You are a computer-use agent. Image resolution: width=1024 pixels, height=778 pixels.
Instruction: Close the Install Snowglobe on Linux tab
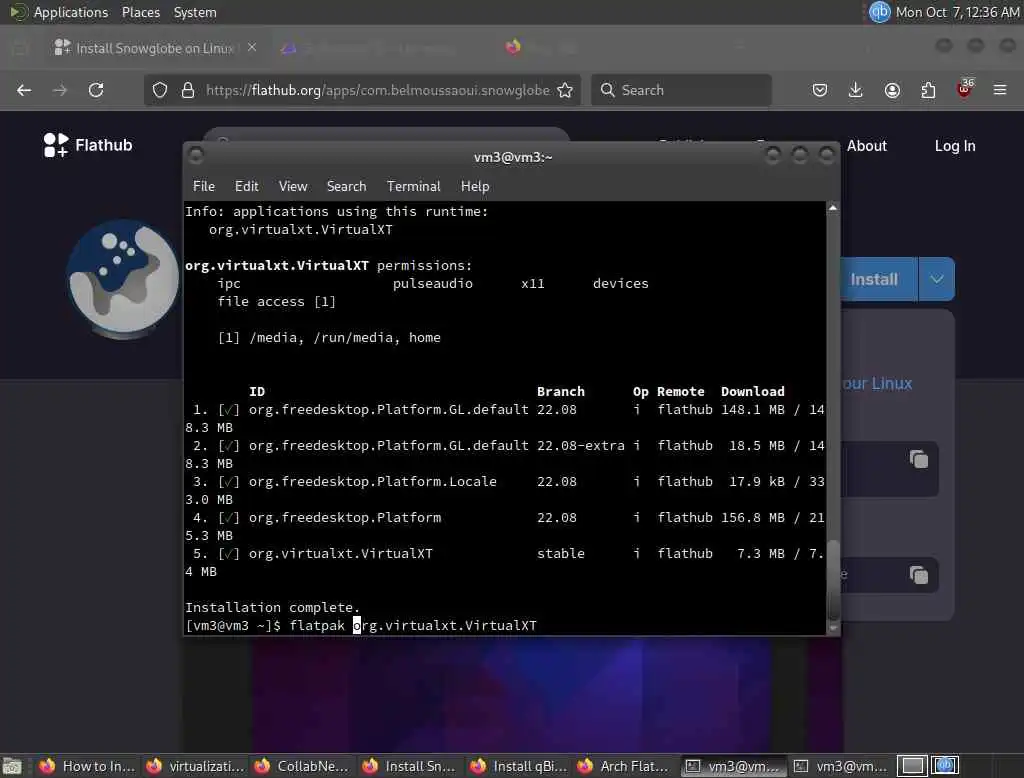coord(252,47)
